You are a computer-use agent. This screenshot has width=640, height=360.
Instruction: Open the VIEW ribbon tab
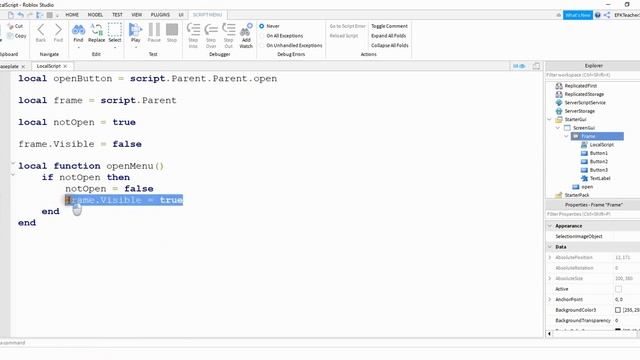click(136, 15)
